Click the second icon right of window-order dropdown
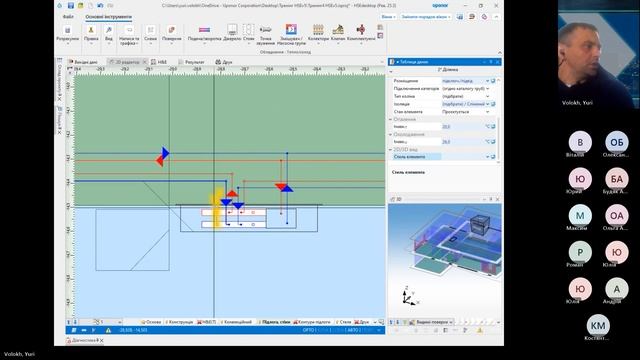Screen dimensions: 640x360 (x=472, y=17)
